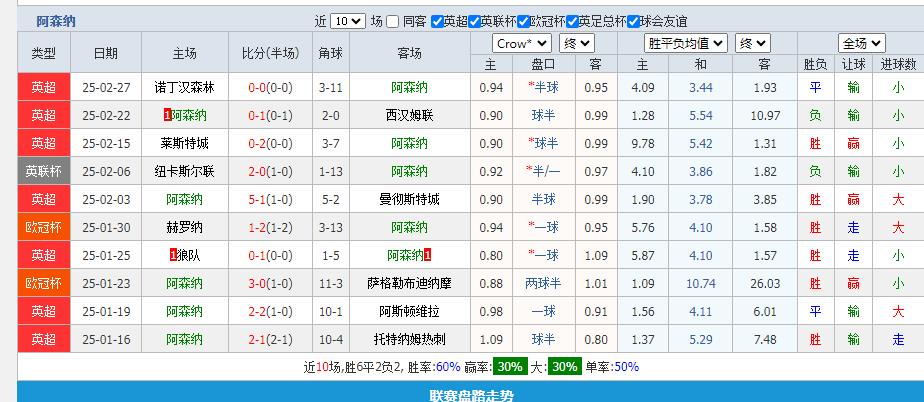Click the 5-1(1-0) score versus 曼彻斯特城
924x402 pixels.
[270, 199]
